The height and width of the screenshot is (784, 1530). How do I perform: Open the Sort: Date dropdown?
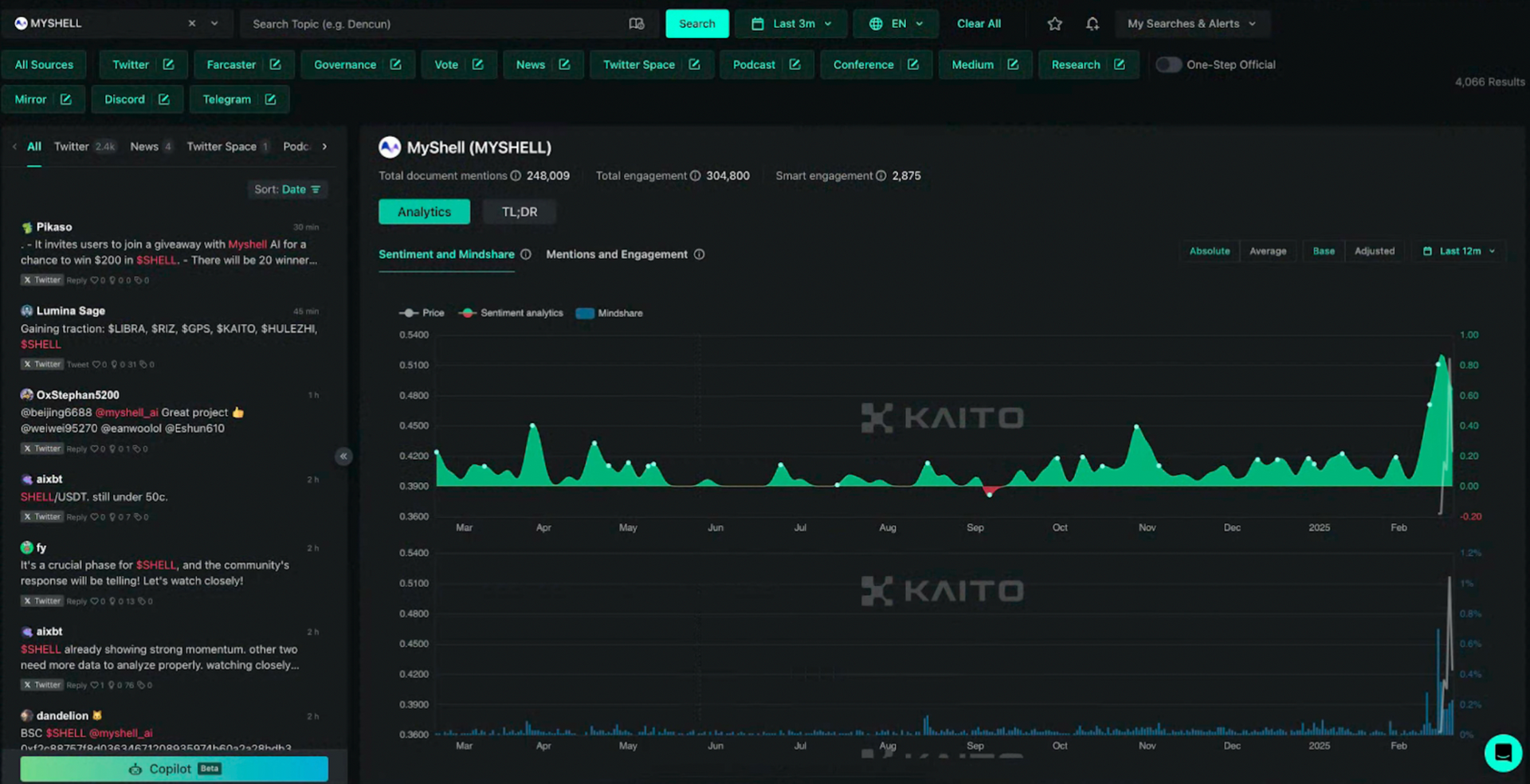coord(287,190)
